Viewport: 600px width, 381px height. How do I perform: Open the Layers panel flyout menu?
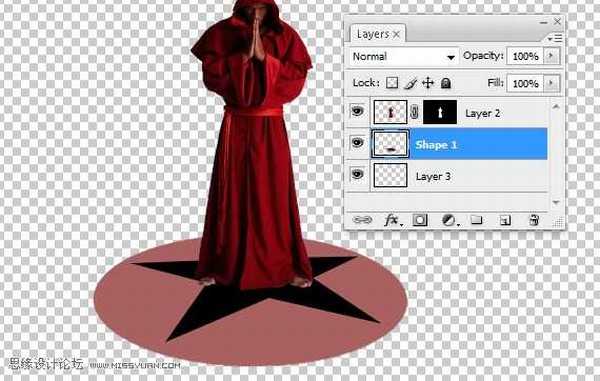click(555, 38)
